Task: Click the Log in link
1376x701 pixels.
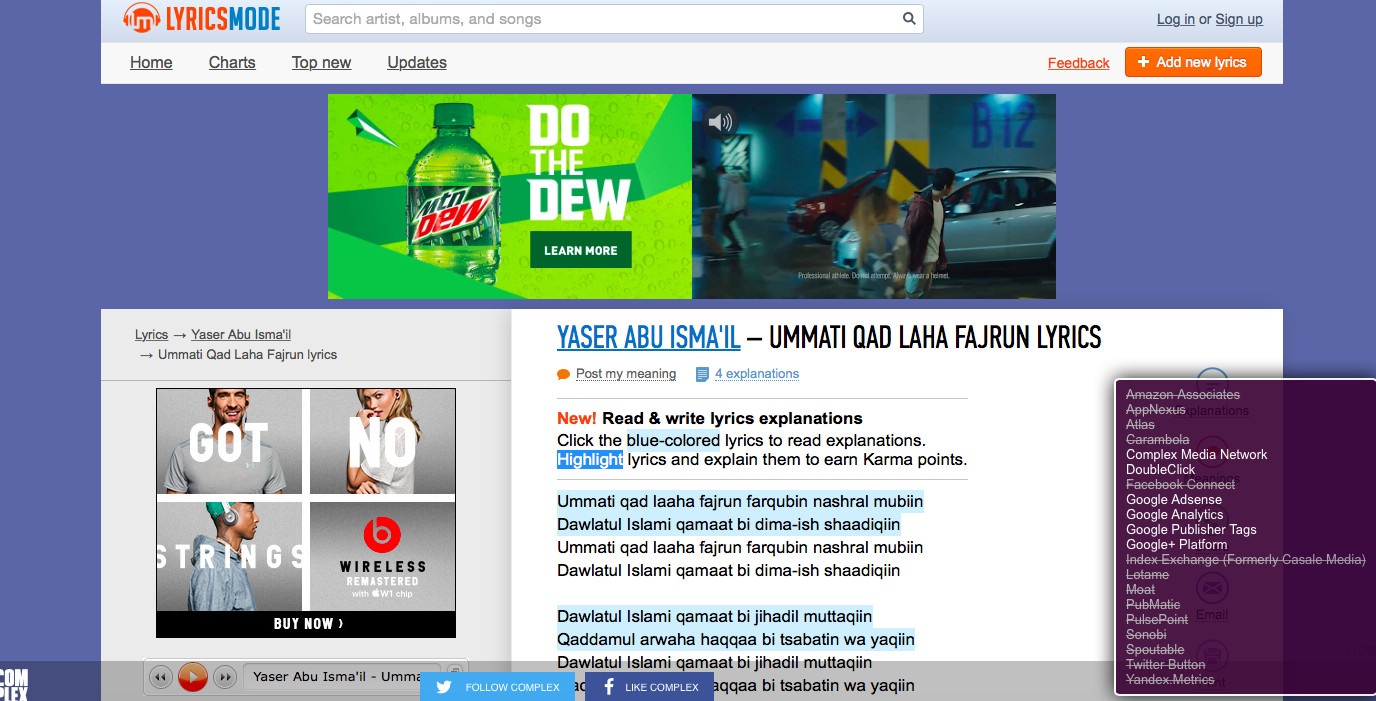Action: 1175,19
